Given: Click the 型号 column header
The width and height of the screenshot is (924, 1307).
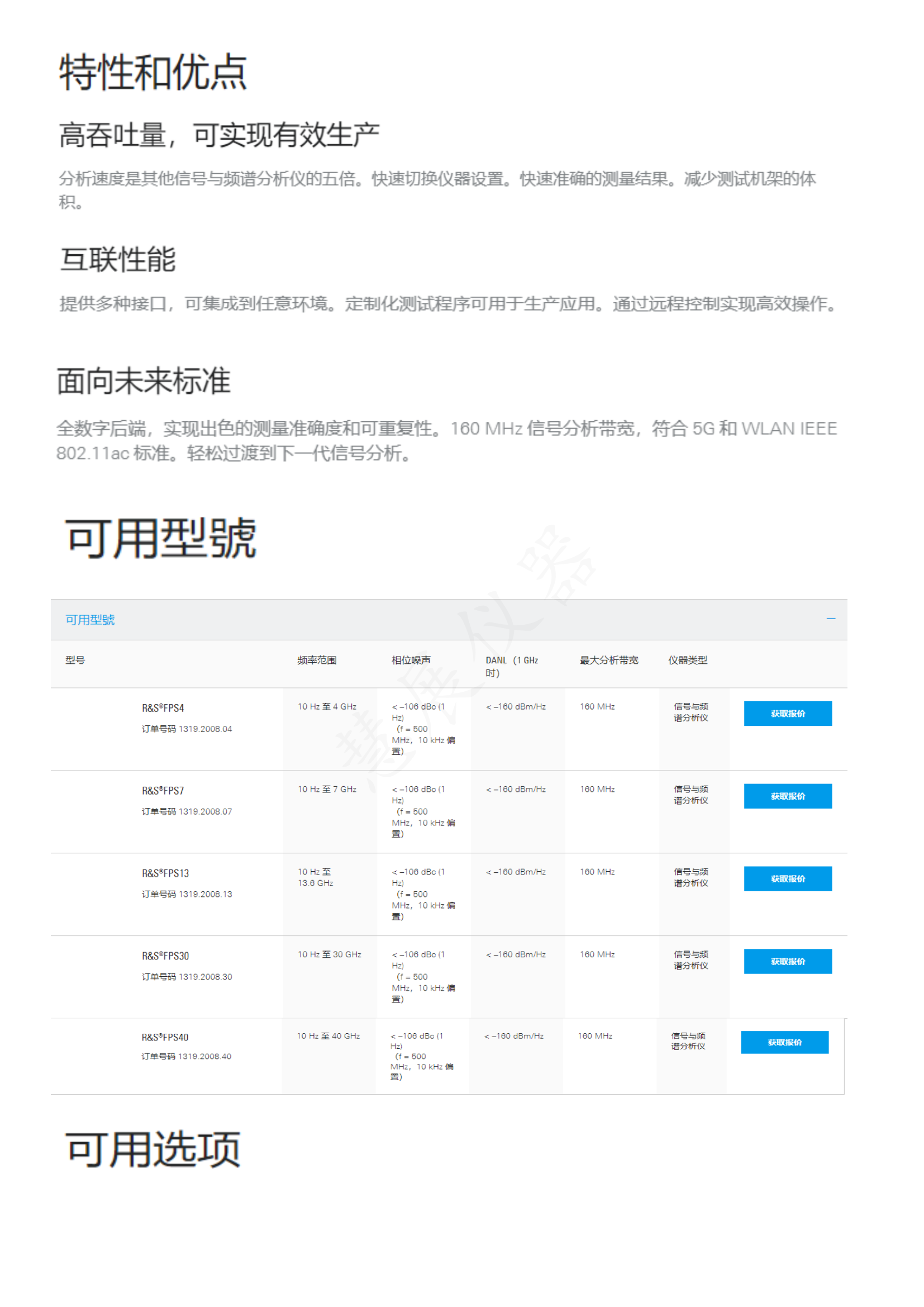Looking at the screenshot, I should click(x=75, y=660).
